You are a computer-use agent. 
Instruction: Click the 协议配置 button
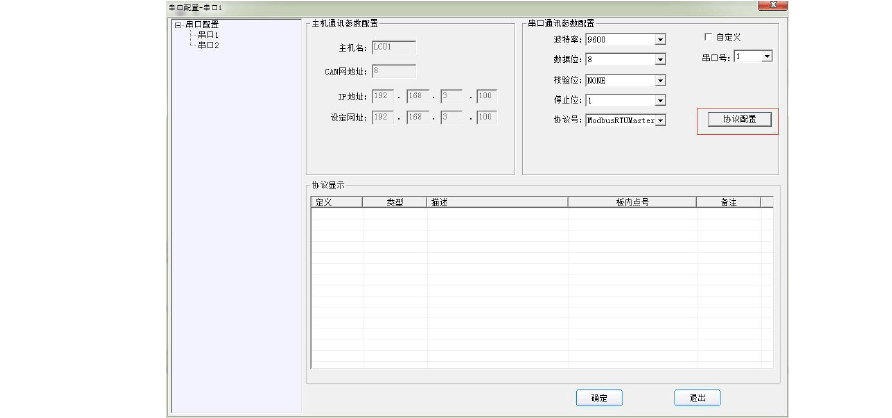(738, 119)
